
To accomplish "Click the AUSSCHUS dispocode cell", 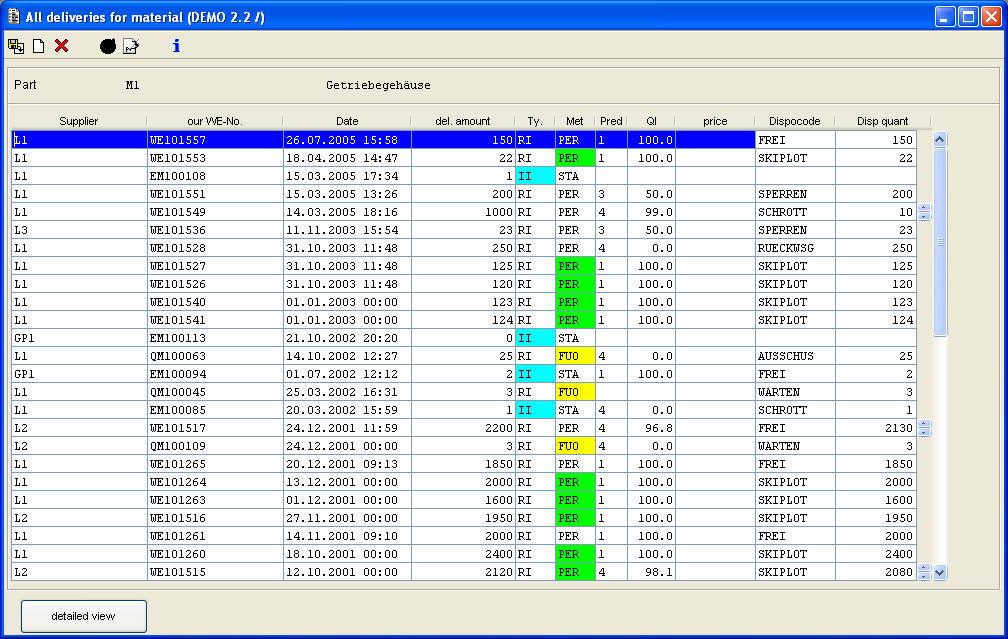I will point(795,356).
